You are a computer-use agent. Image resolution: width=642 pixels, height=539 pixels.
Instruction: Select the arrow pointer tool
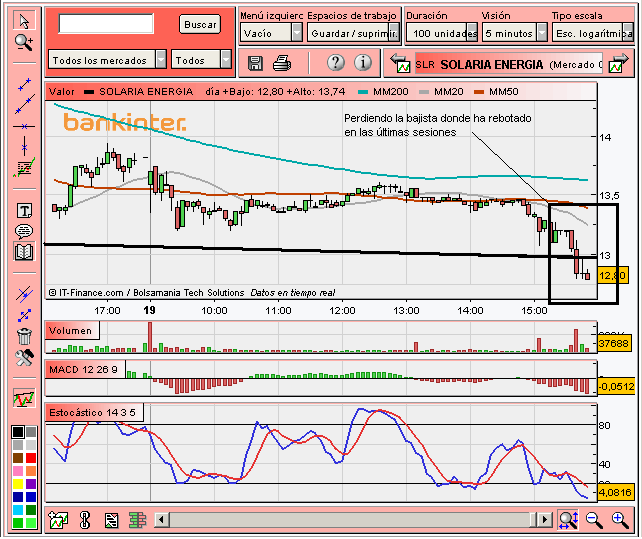point(24,21)
